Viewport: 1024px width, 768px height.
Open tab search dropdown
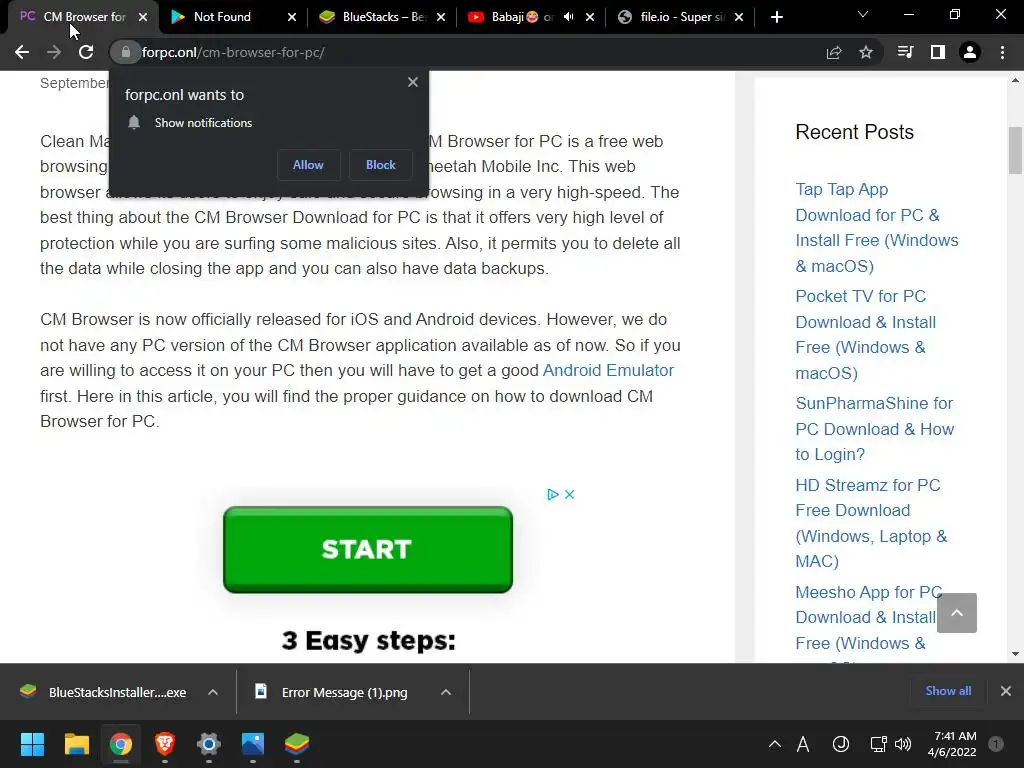pos(863,14)
